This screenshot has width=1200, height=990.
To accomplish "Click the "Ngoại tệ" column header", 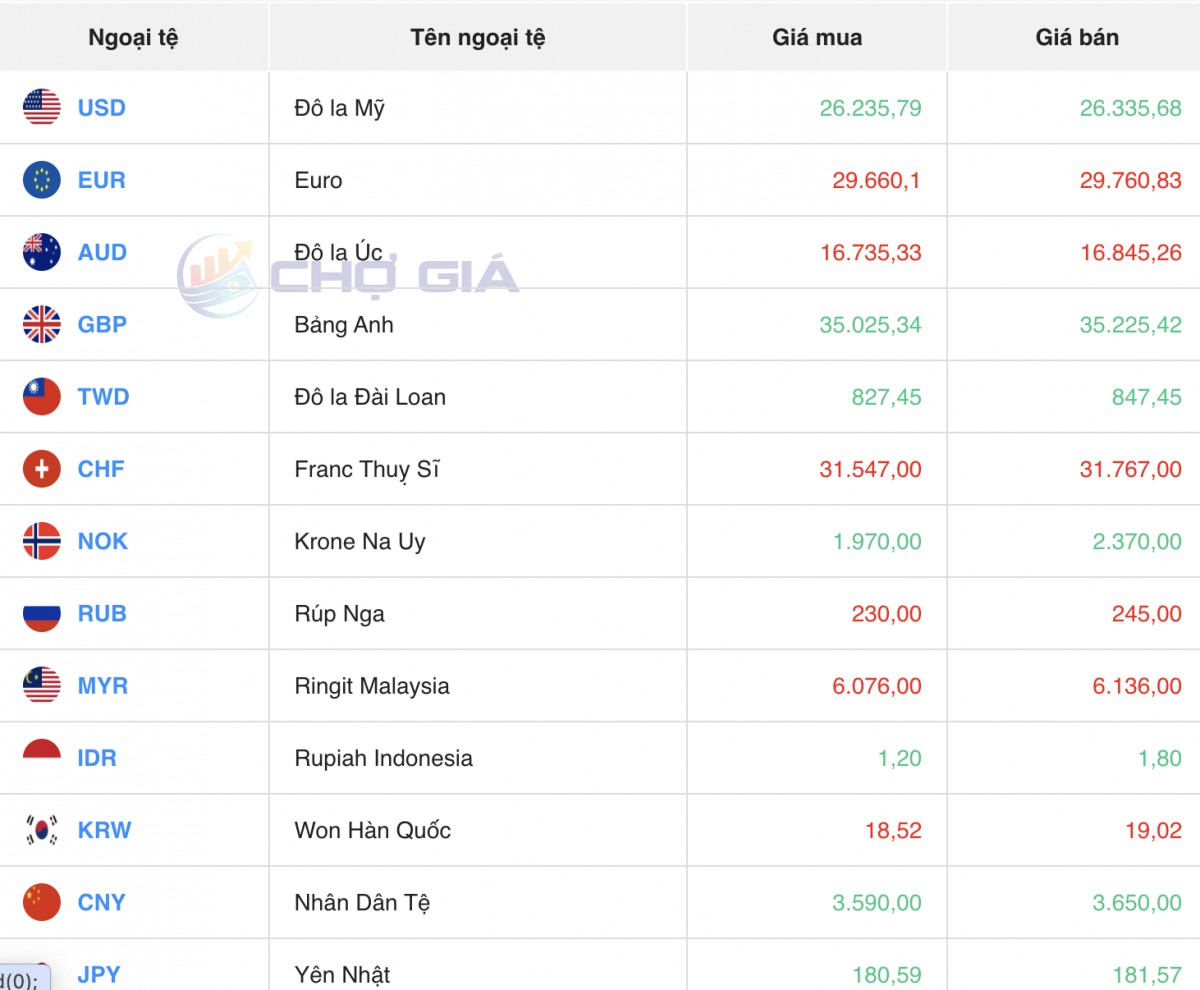I will pyautogui.click(x=133, y=38).
